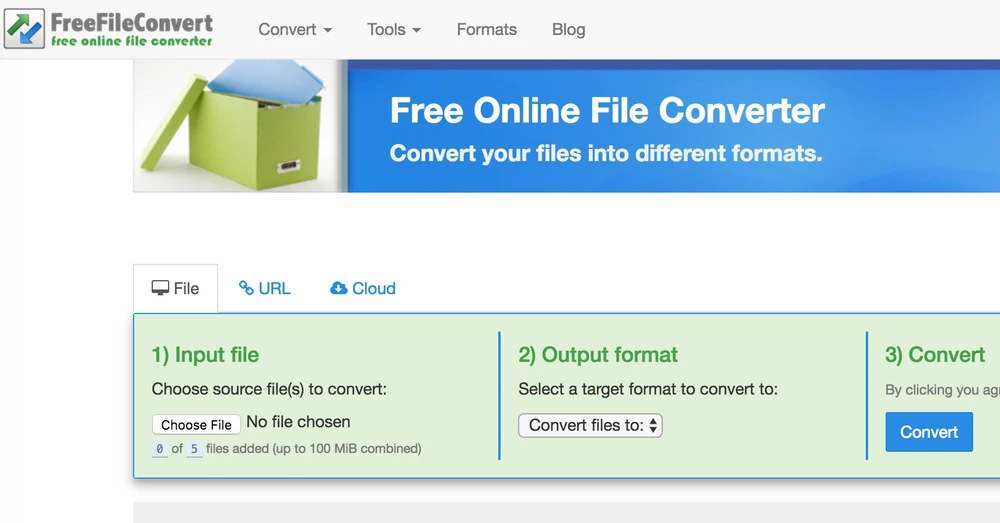Go to the Formats page
Image resolution: width=1000 pixels, height=523 pixels.
[x=486, y=29]
